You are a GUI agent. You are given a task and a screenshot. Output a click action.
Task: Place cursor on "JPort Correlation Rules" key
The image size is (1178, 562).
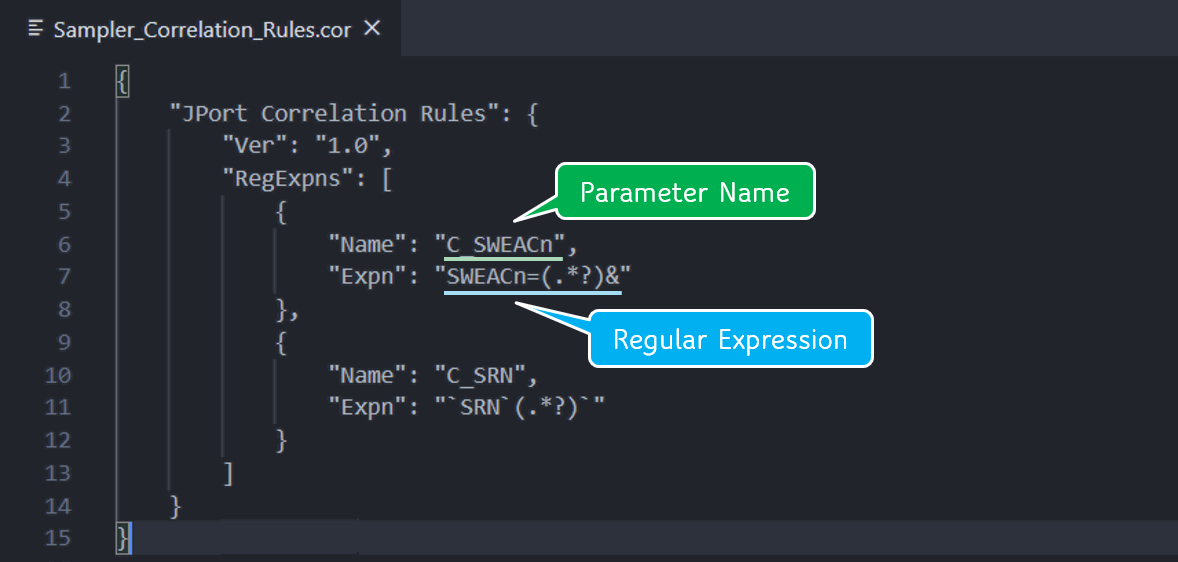[x=334, y=114]
